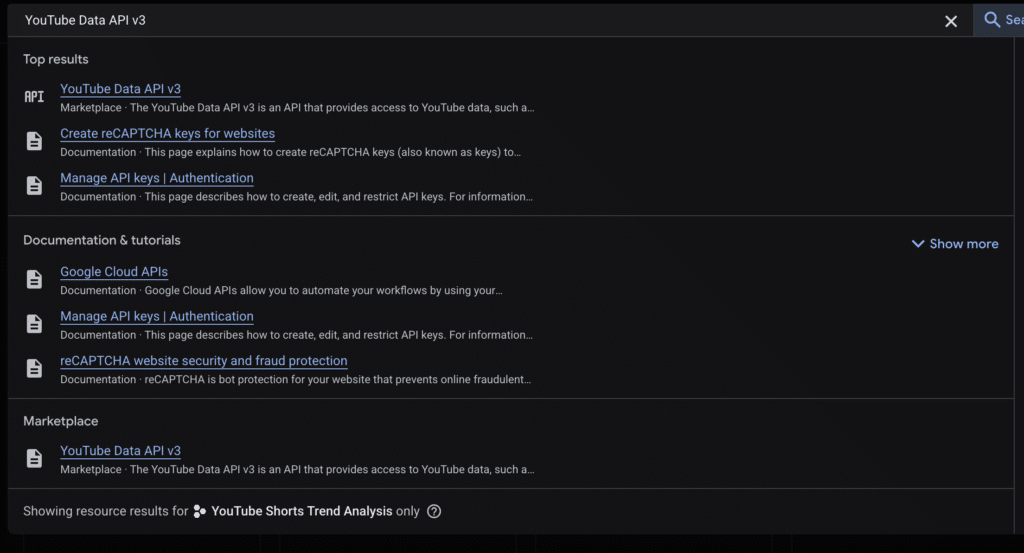Open YouTube Data API v3 under Top results
This screenshot has height=553, width=1024.
click(120, 89)
